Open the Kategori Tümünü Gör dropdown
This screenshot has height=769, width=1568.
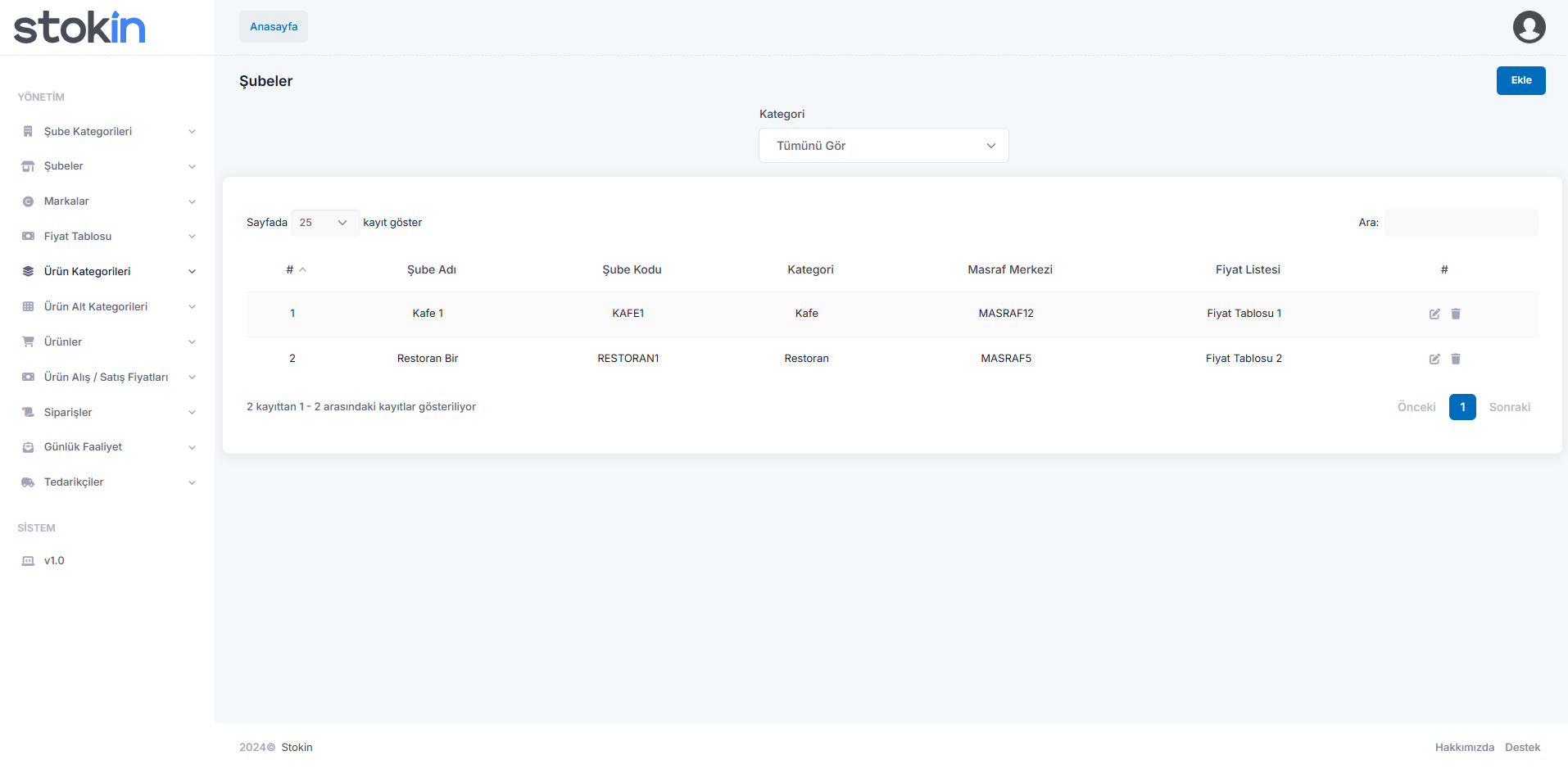[x=883, y=146]
